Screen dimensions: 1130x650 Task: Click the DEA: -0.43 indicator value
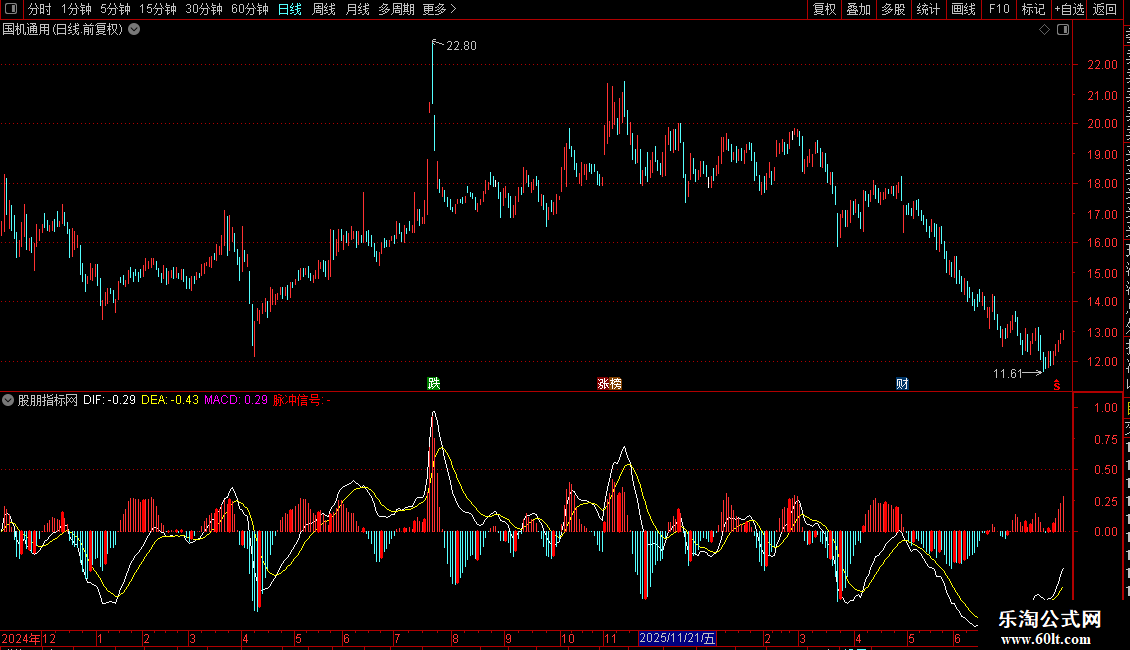(x=170, y=400)
